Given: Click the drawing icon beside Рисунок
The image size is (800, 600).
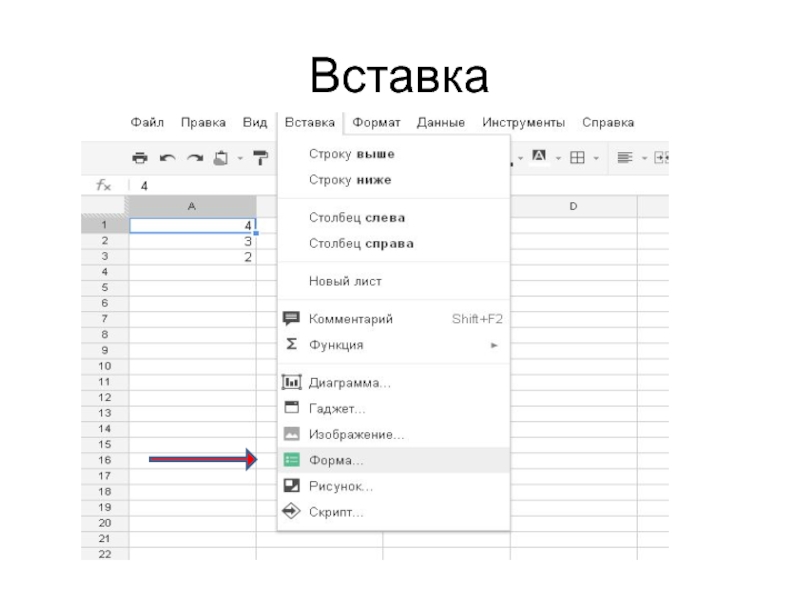Looking at the screenshot, I should pyautogui.click(x=291, y=486).
